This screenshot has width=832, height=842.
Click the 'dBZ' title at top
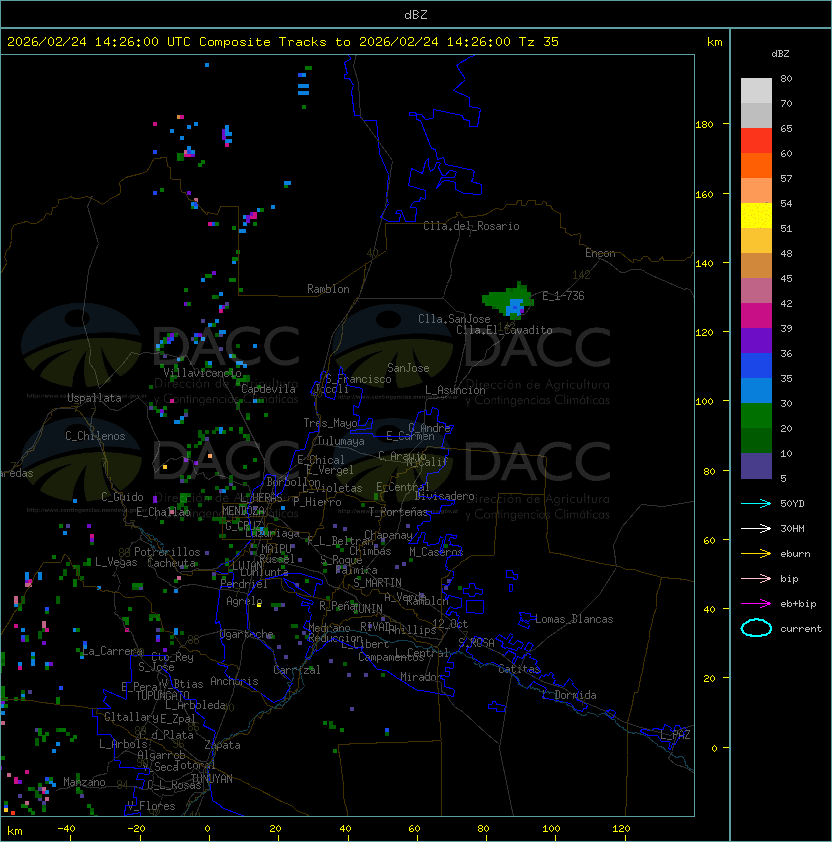pos(416,15)
